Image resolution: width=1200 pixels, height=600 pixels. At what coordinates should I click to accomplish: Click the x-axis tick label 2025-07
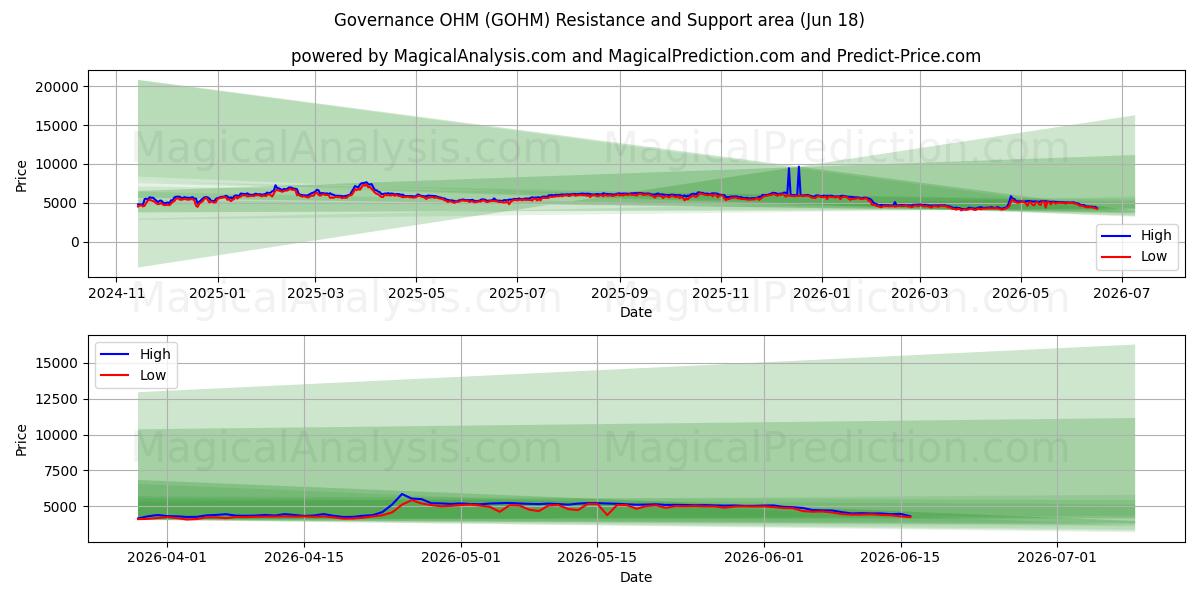point(517,293)
